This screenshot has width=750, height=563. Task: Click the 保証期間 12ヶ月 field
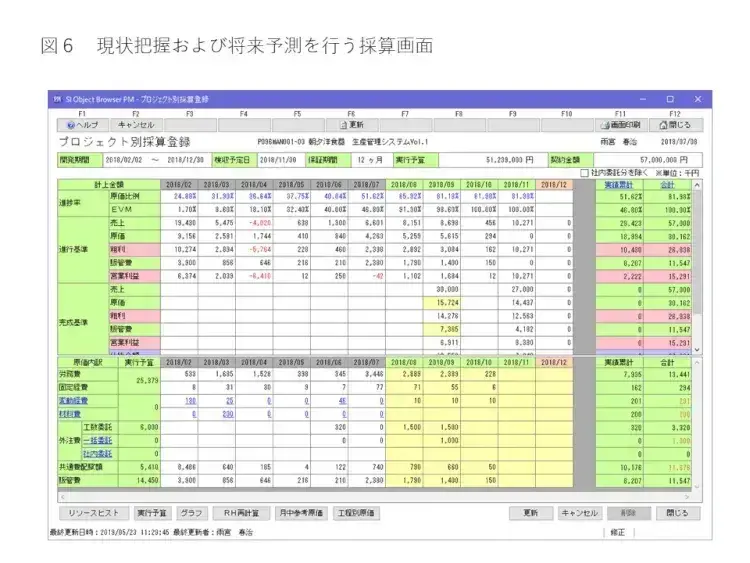pyautogui.click(x=372, y=160)
